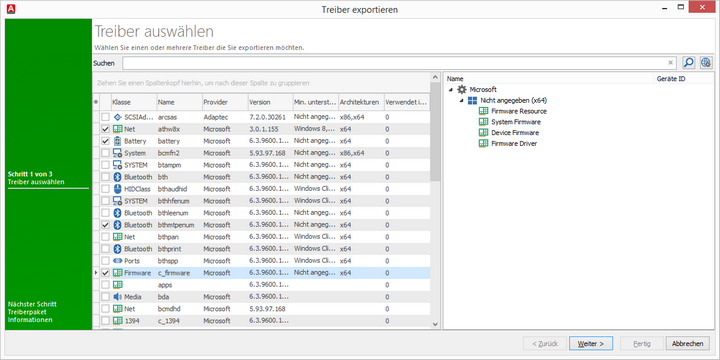Click the Windows 8 cell in athw8x row
The width and height of the screenshot is (720, 360).
[315, 129]
